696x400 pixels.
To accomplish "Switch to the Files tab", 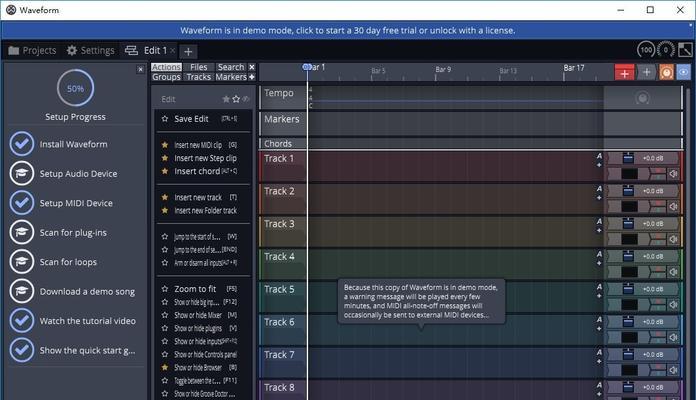I will (x=198, y=67).
